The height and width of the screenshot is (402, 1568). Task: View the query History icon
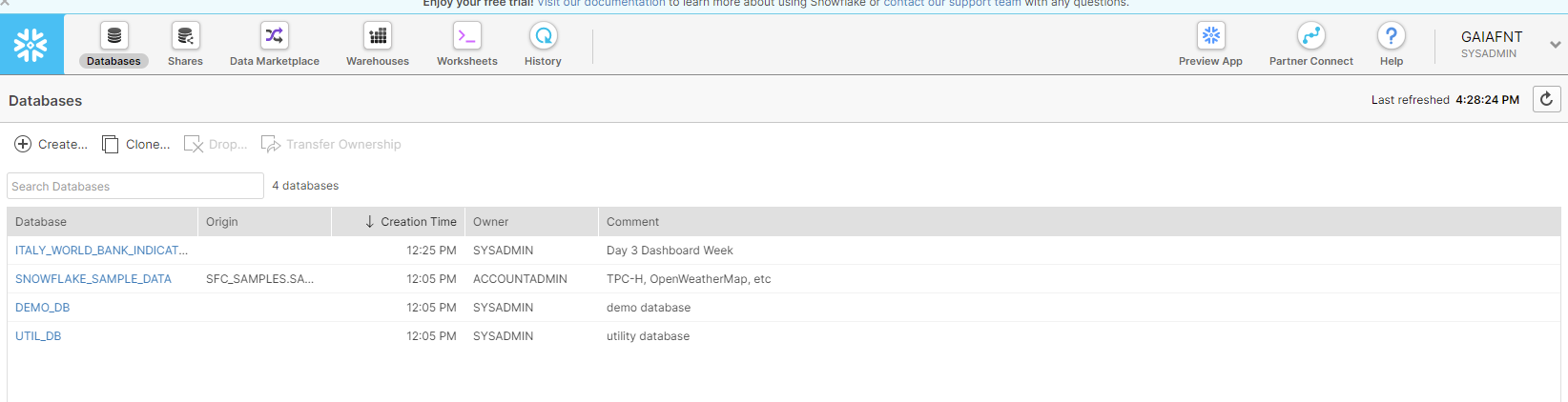coord(543,37)
